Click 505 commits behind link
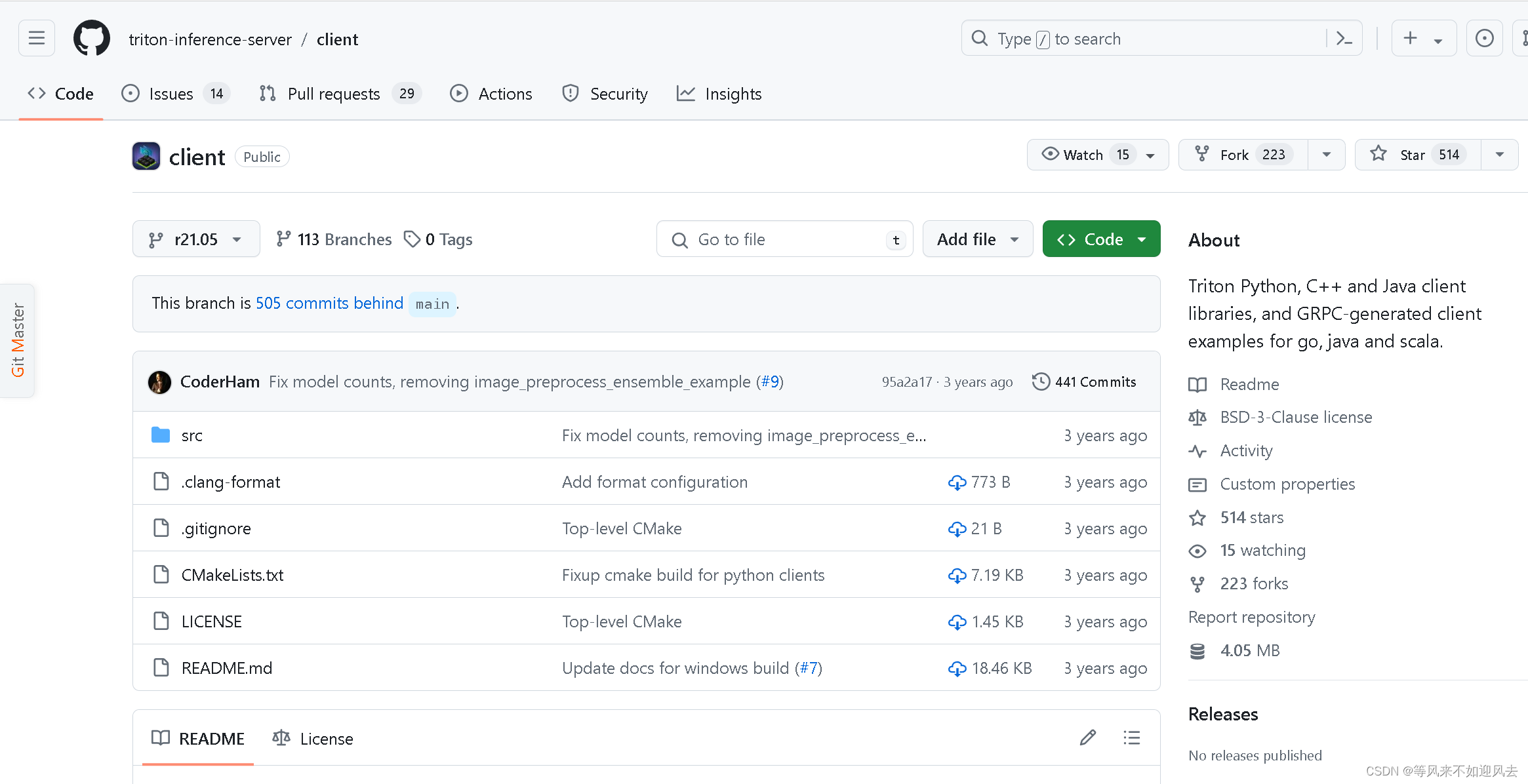This screenshot has height=784, width=1528. coord(329,303)
